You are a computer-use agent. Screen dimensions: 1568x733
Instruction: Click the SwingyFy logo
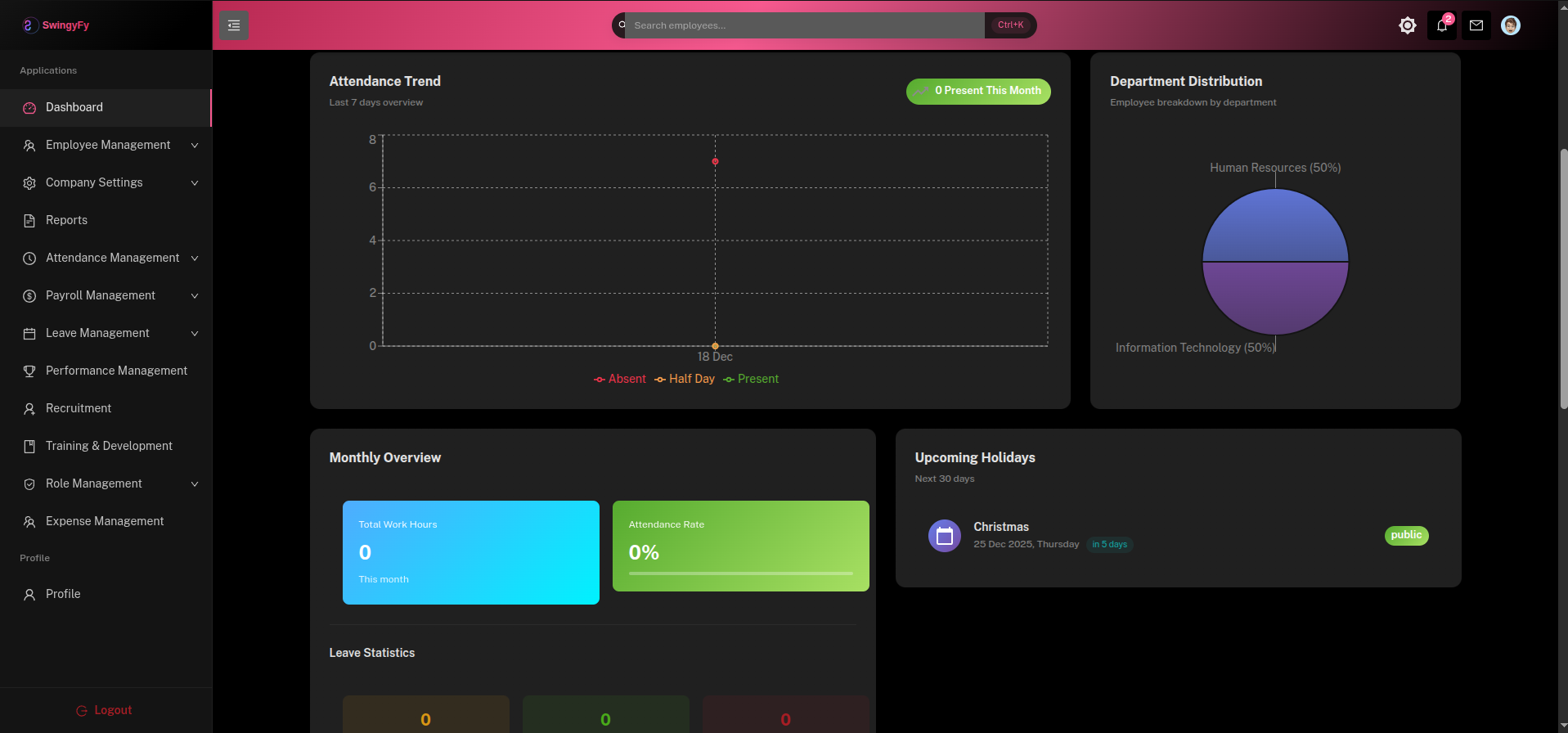pyautogui.click(x=56, y=25)
